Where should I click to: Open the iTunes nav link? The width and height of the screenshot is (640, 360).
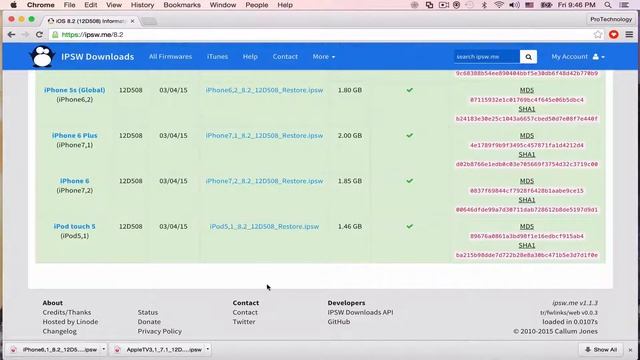pyautogui.click(x=217, y=57)
